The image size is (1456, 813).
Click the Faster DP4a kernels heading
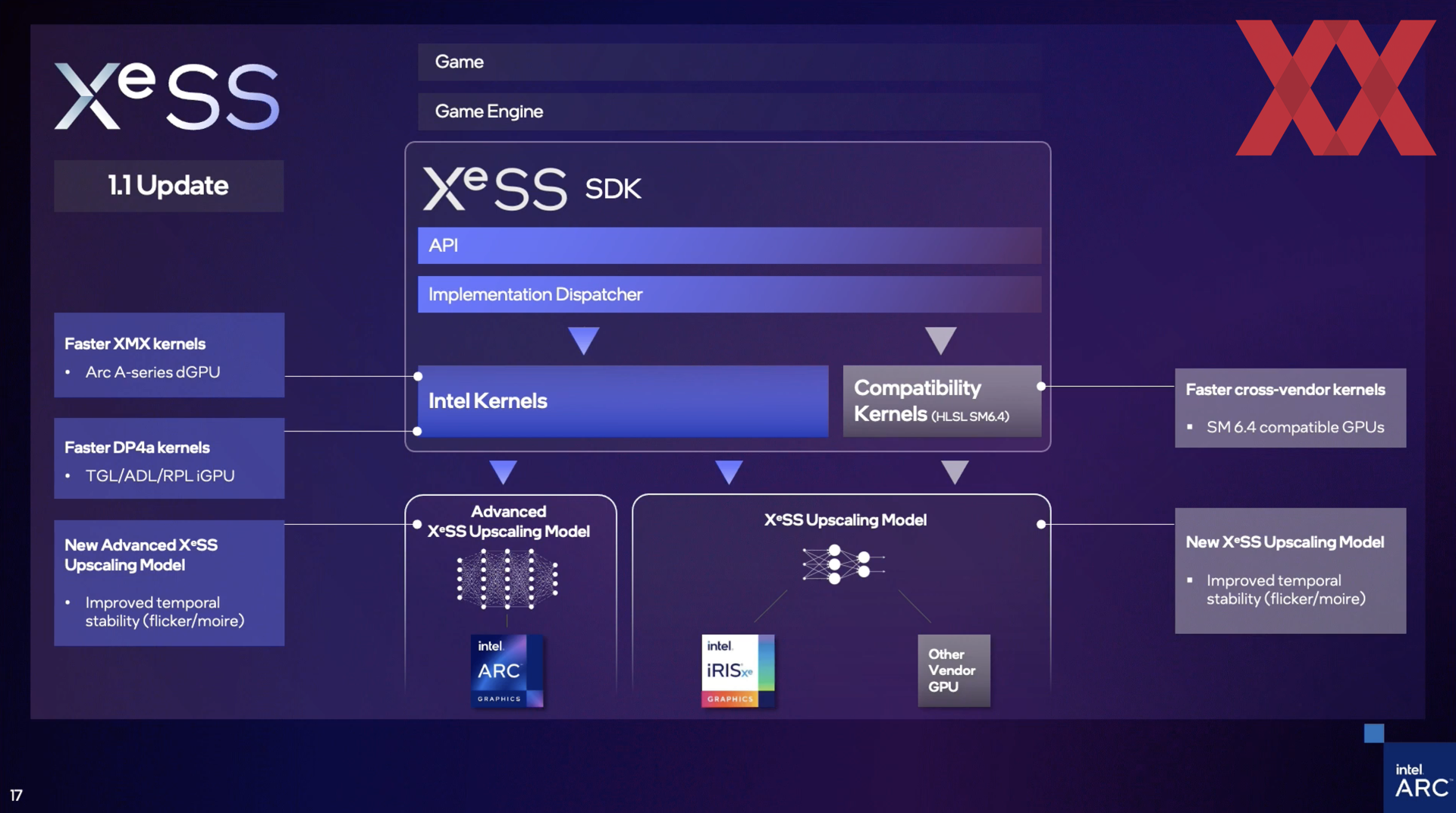click(136, 447)
